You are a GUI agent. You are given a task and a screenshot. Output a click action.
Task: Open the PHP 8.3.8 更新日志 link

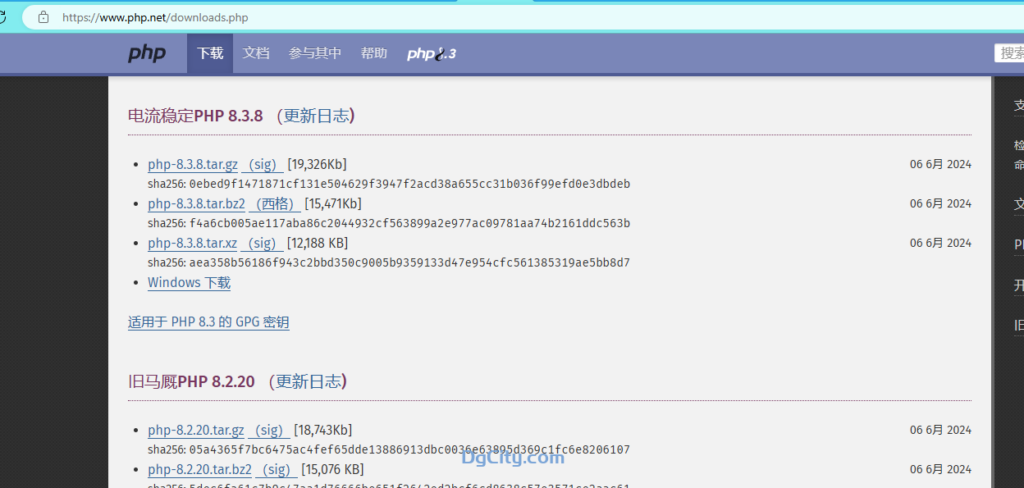(x=318, y=116)
